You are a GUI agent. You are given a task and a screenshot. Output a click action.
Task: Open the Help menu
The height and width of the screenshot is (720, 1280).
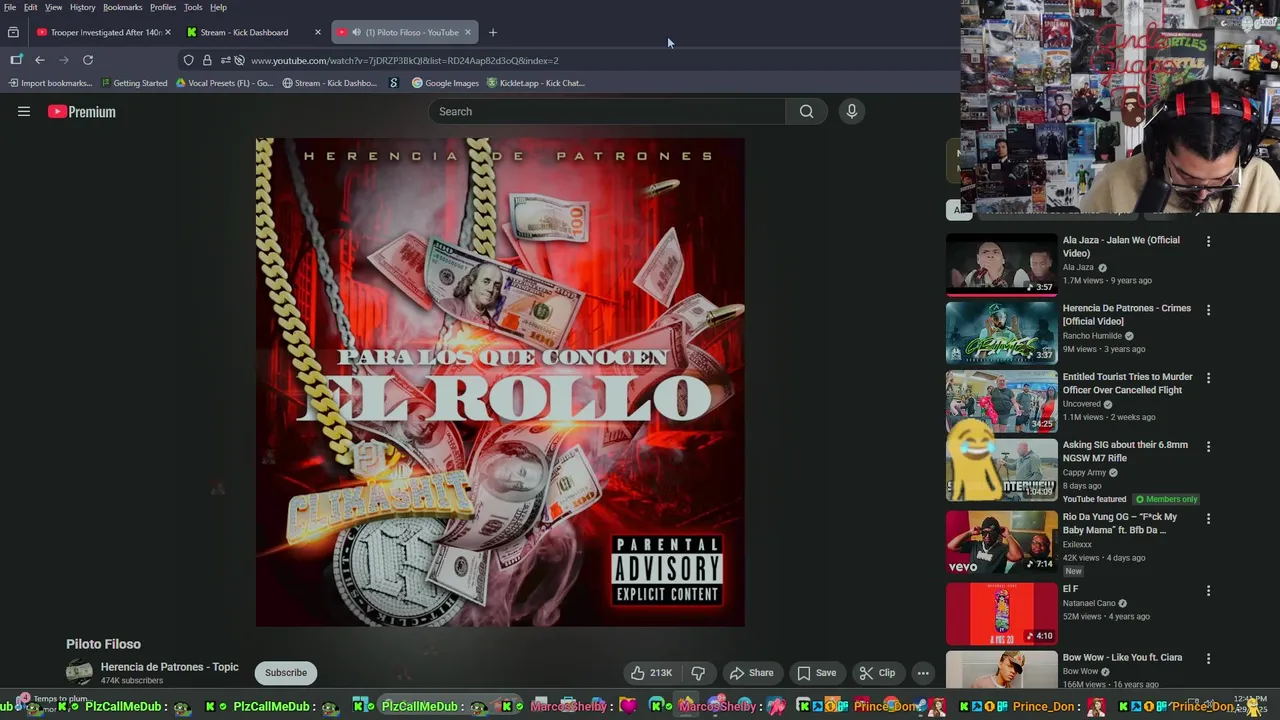(x=218, y=7)
